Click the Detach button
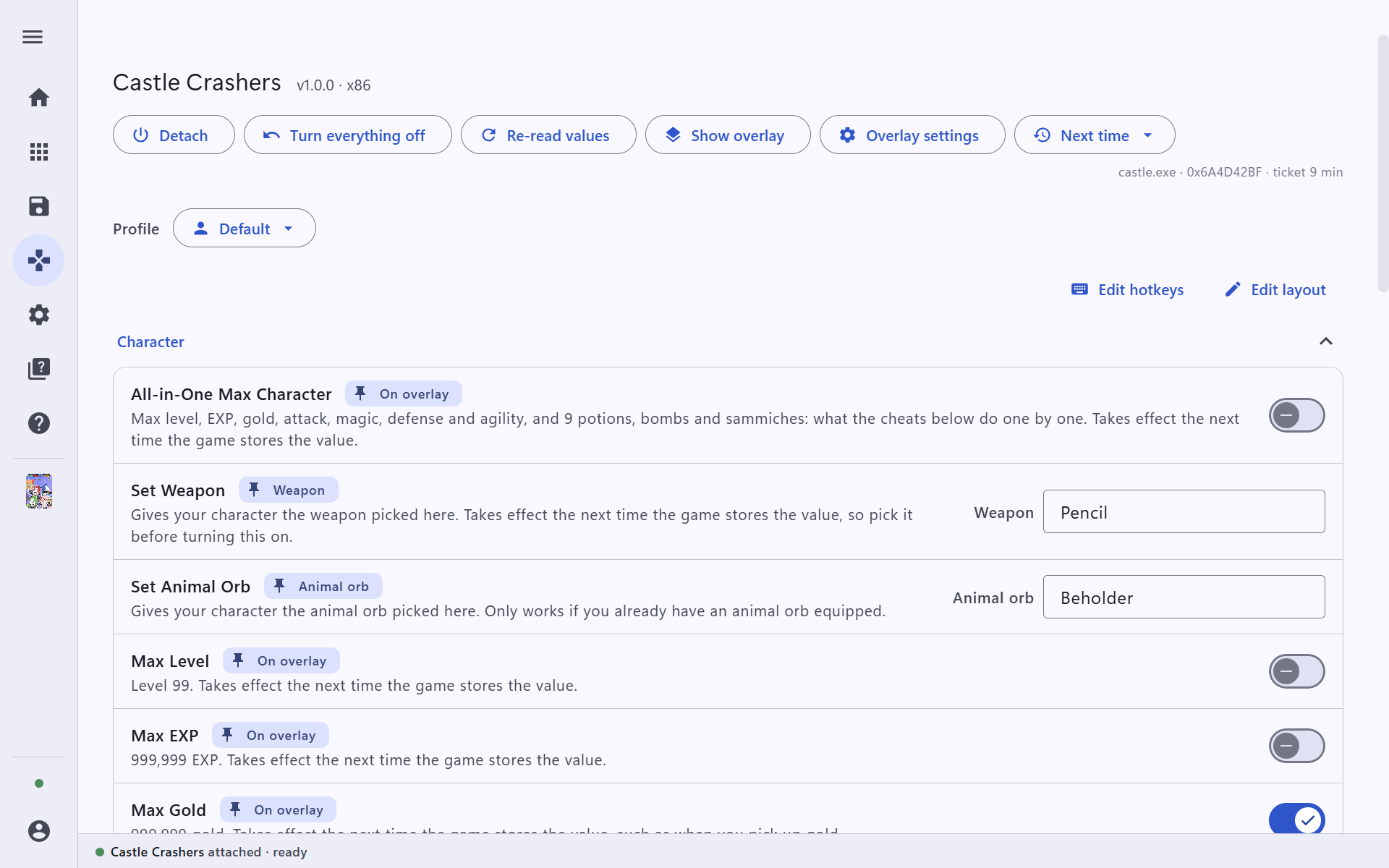This screenshot has height=868, width=1389. (174, 135)
